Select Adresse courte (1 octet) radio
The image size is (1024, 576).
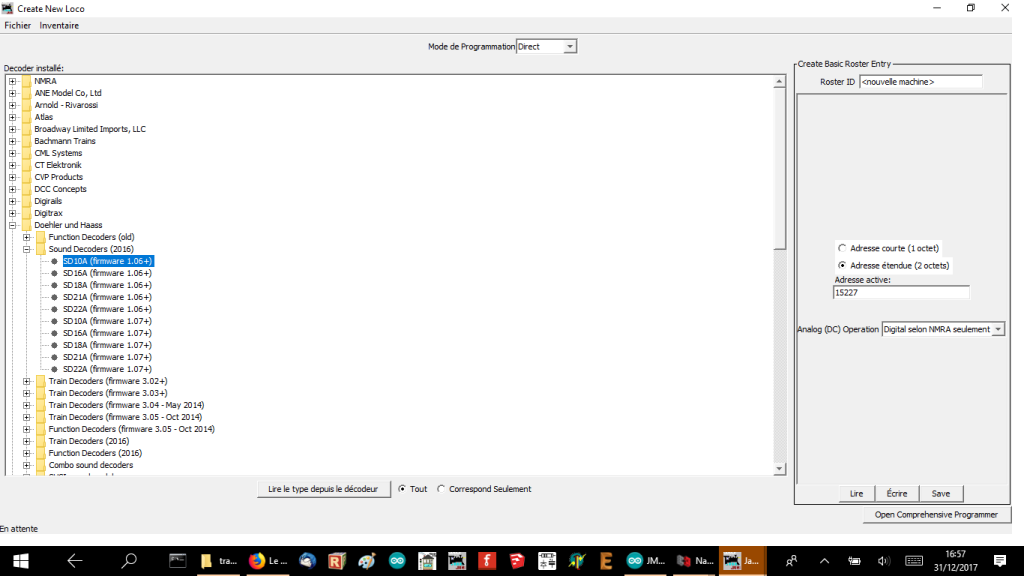tap(842, 248)
